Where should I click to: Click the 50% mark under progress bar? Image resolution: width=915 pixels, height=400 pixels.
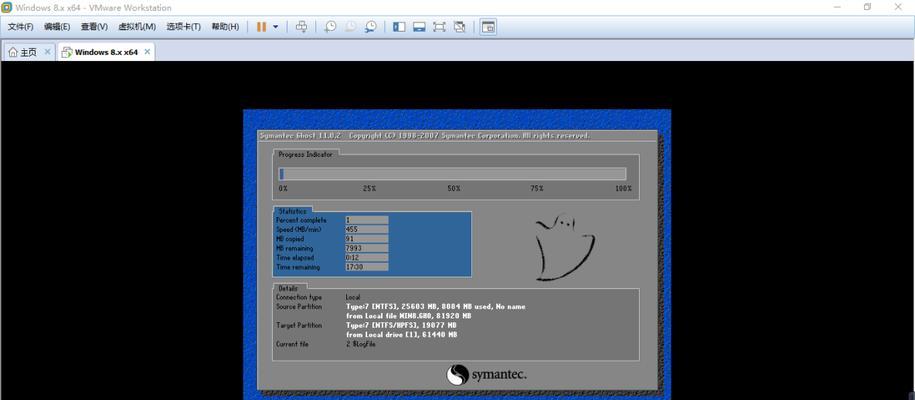pyautogui.click(x=454, y=189)
